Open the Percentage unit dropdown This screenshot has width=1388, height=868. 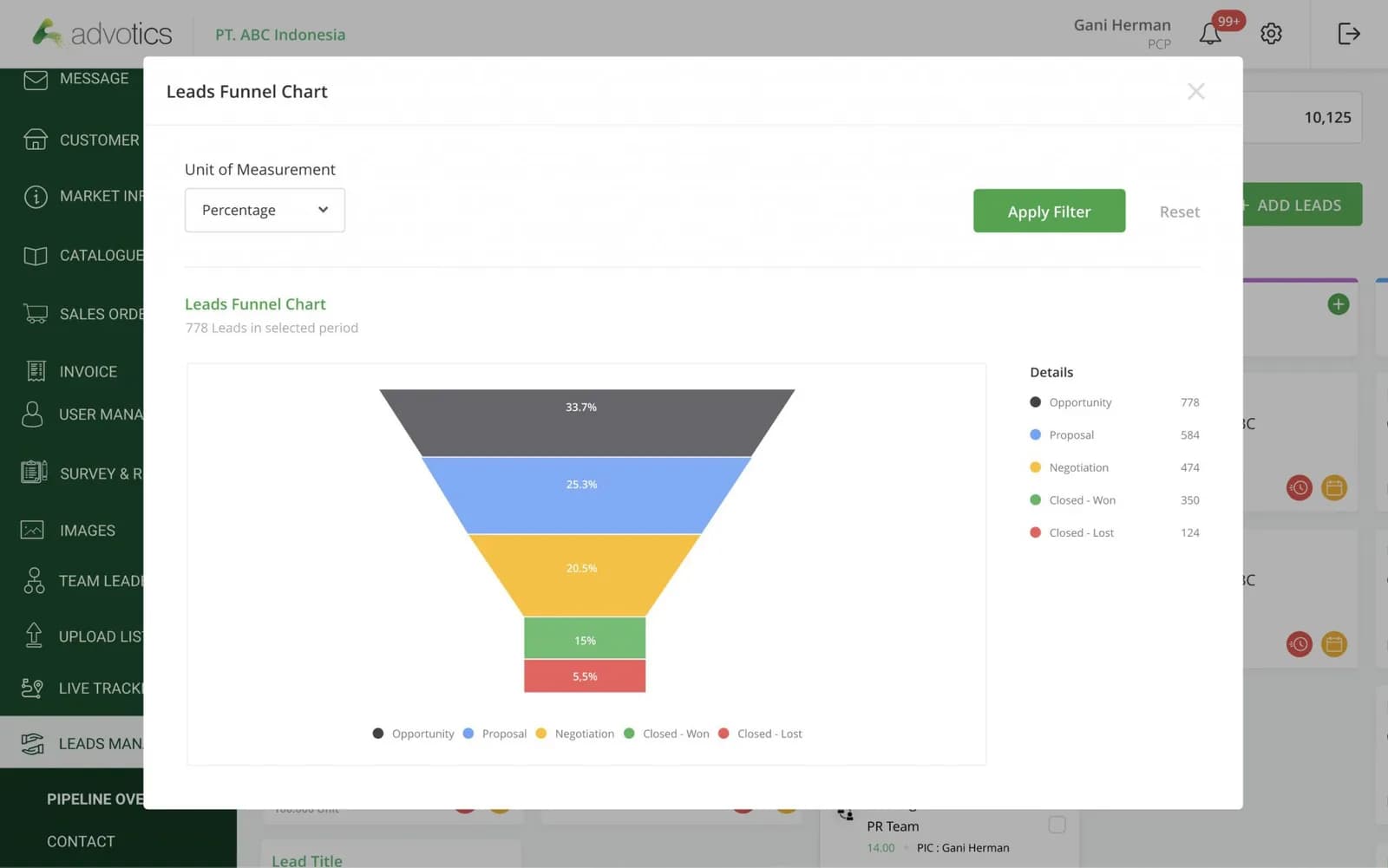(x=265, y=210)
